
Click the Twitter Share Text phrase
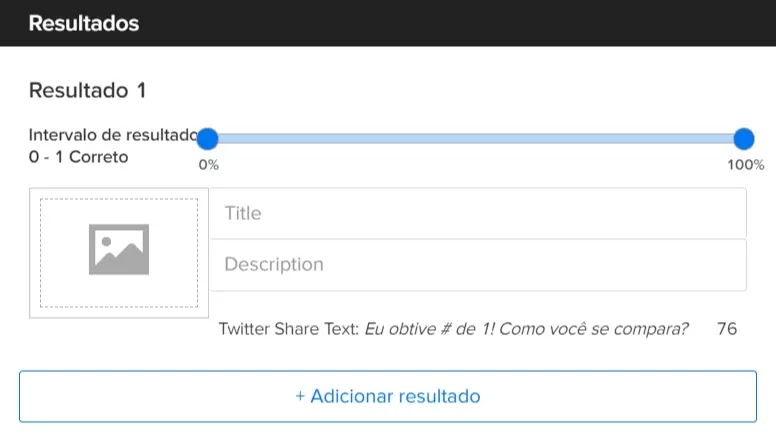(x=526, y=329)
